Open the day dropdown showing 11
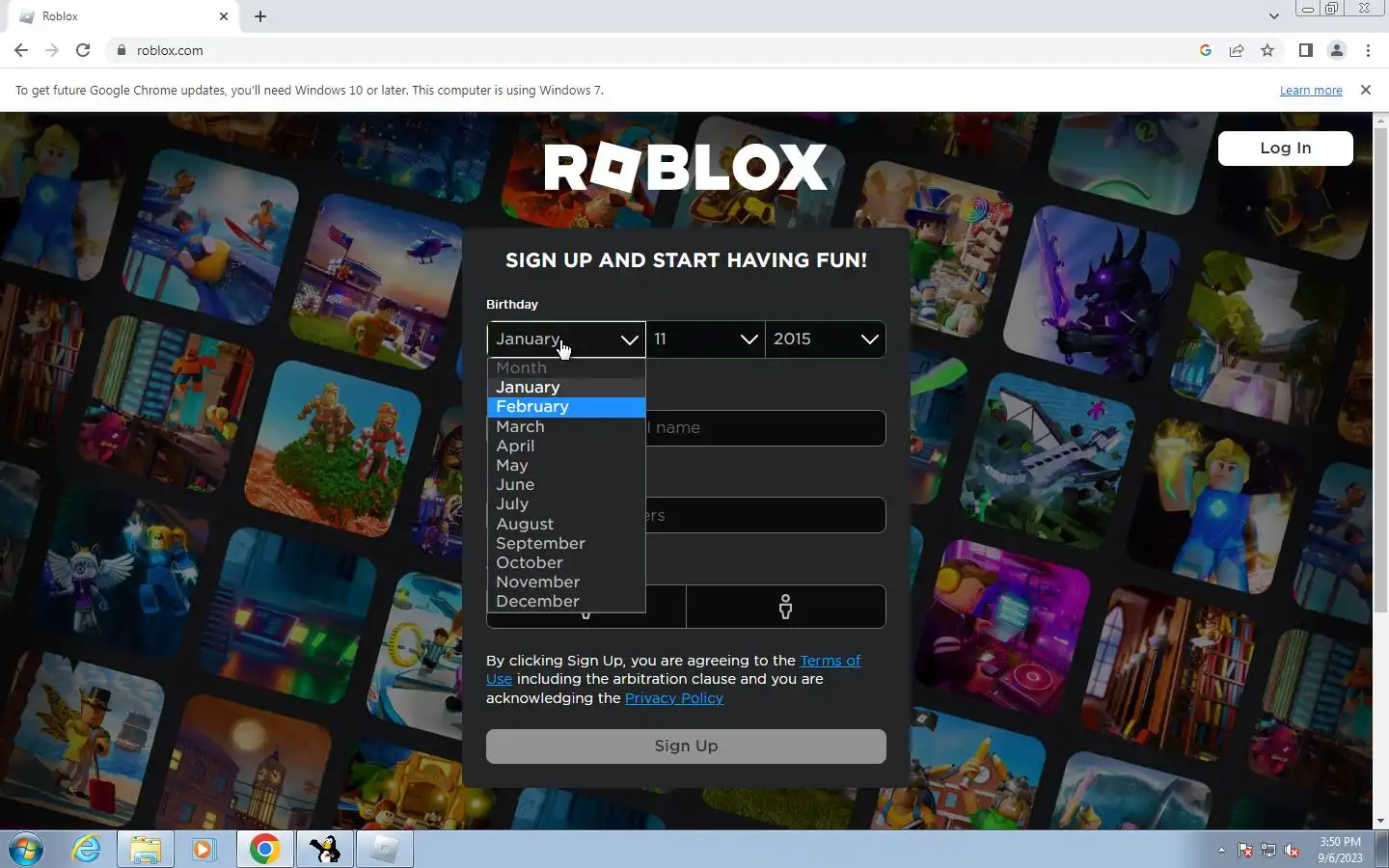Image resolution: width=1389 pixels, height=868 pixels. 705,339
